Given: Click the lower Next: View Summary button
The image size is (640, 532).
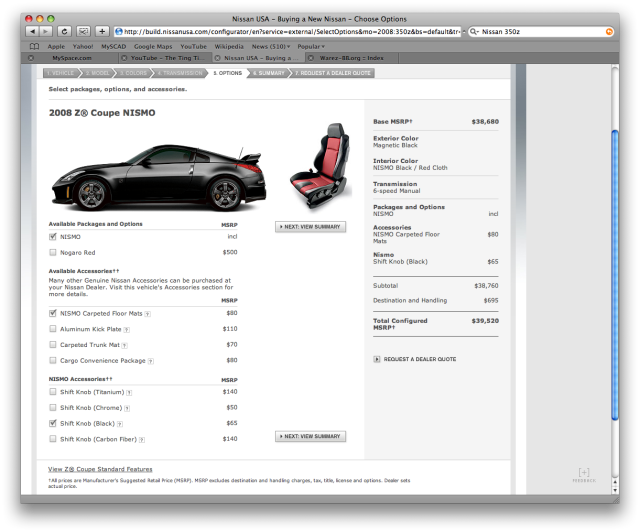Looking at the screenshot, I should click(x=311, y=436).
